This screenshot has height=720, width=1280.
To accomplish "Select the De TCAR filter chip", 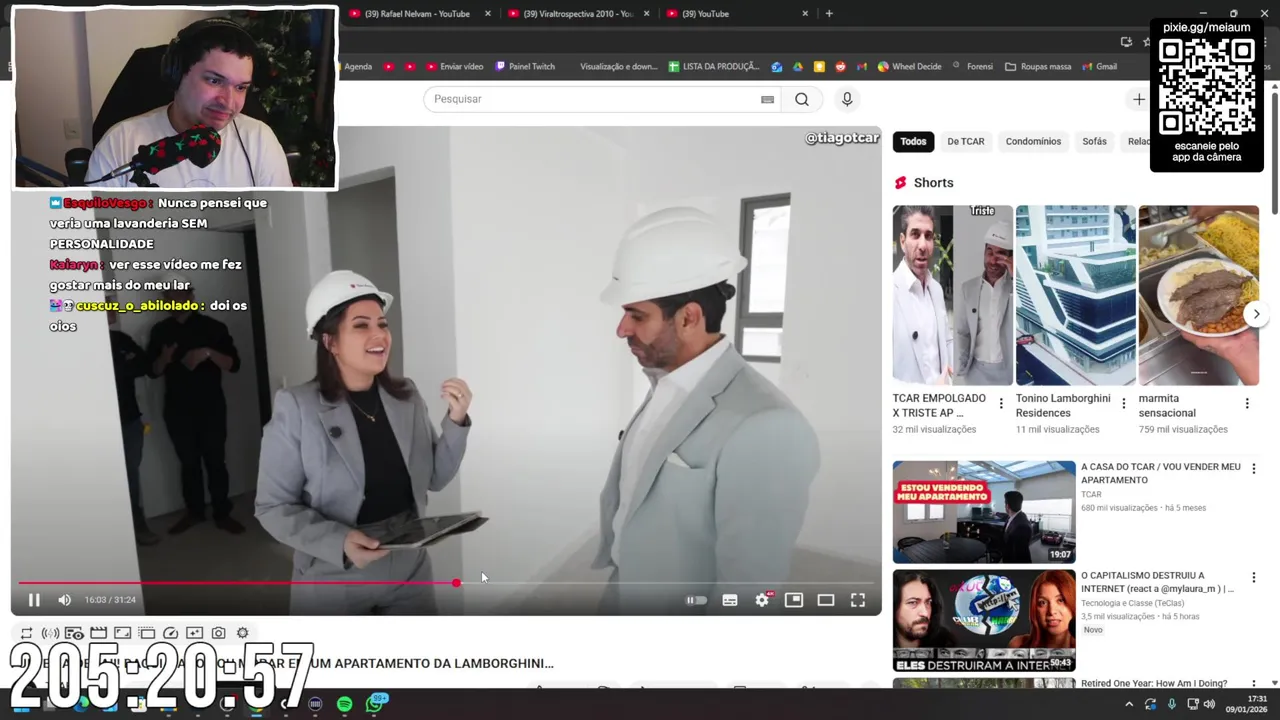I will (966, 141).
